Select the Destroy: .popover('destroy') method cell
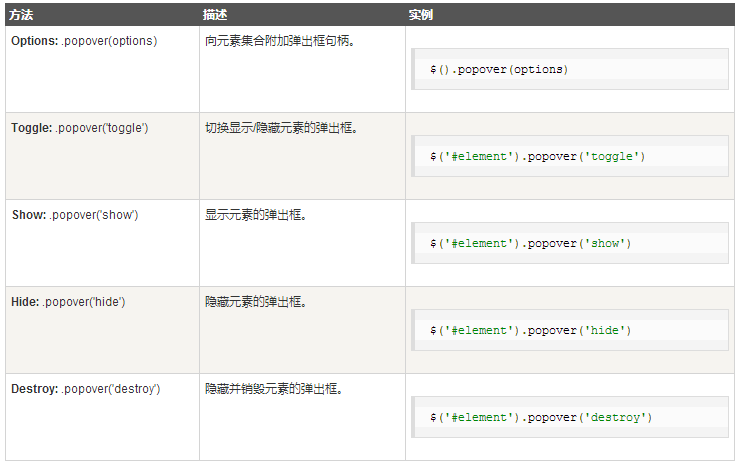Screen dimensions: 738x467 tap(102, 417)
